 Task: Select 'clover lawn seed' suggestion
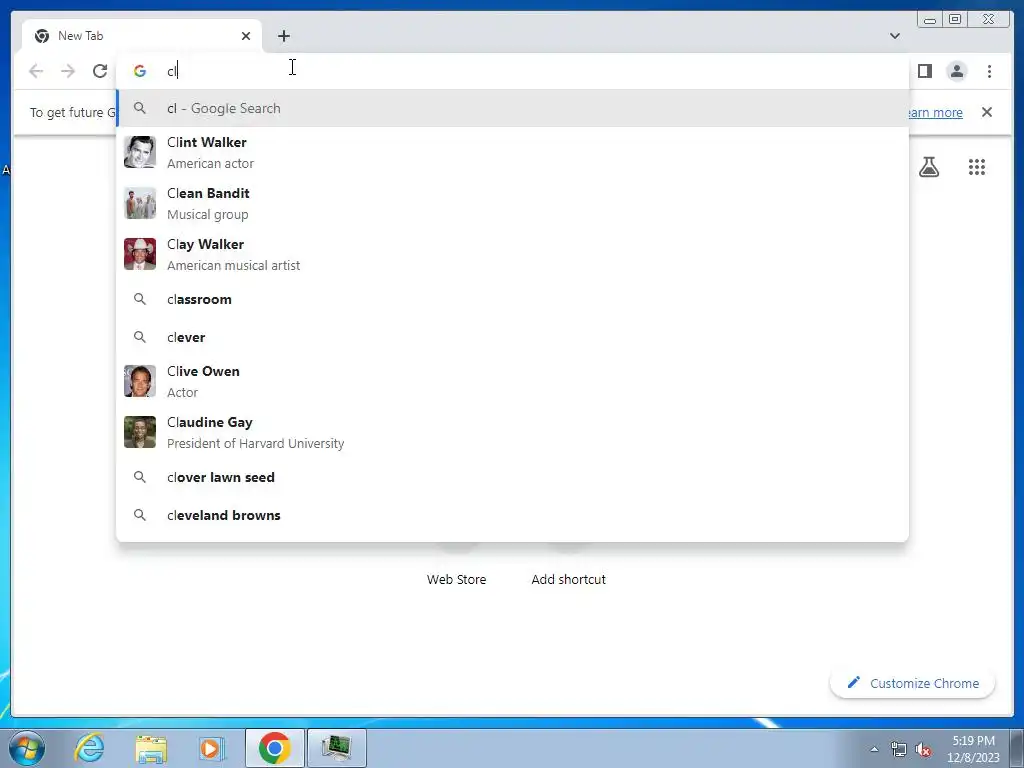pos(513,477)
